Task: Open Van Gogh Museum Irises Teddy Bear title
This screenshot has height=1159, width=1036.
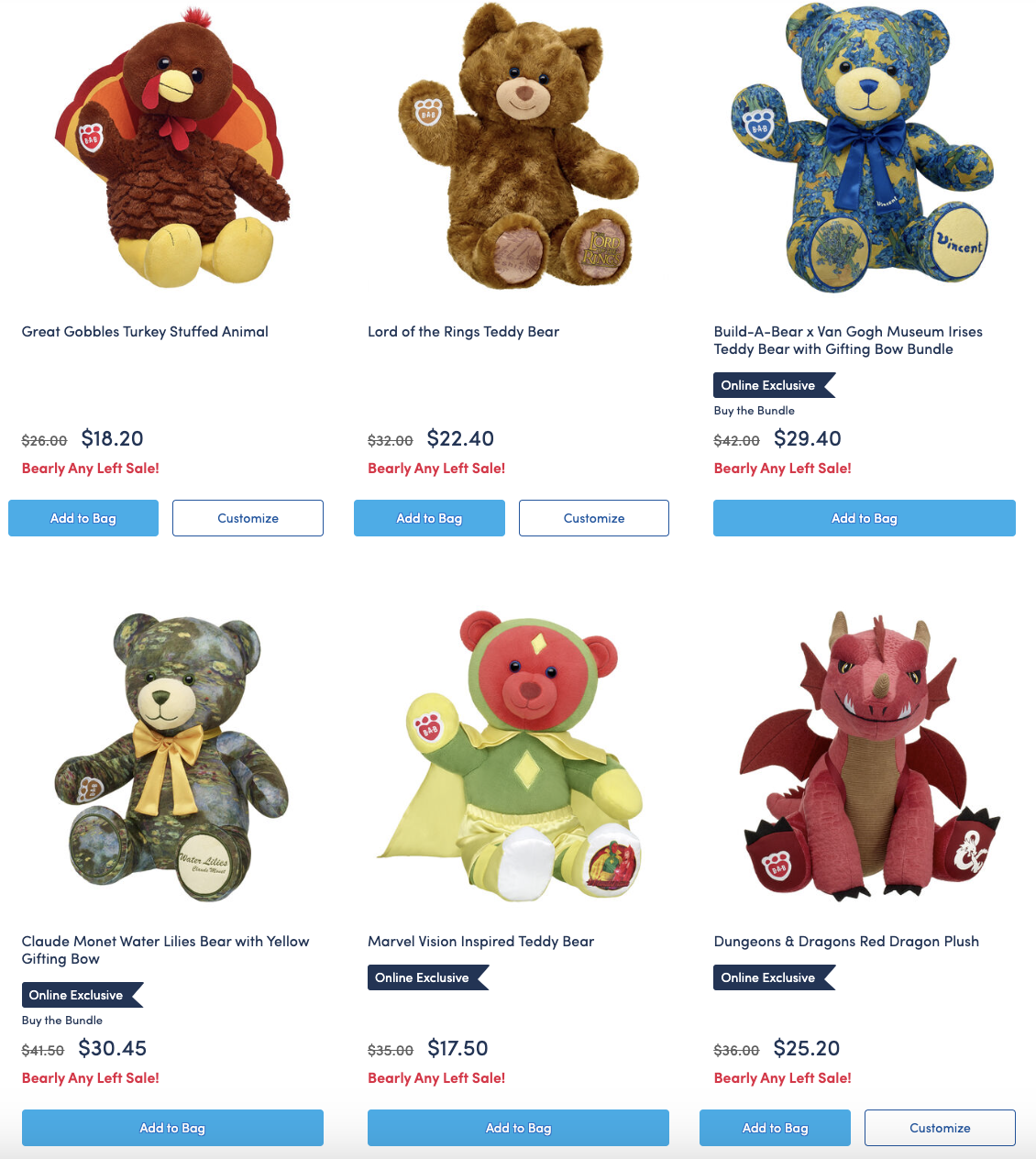Action: click(x=848, y=340)
